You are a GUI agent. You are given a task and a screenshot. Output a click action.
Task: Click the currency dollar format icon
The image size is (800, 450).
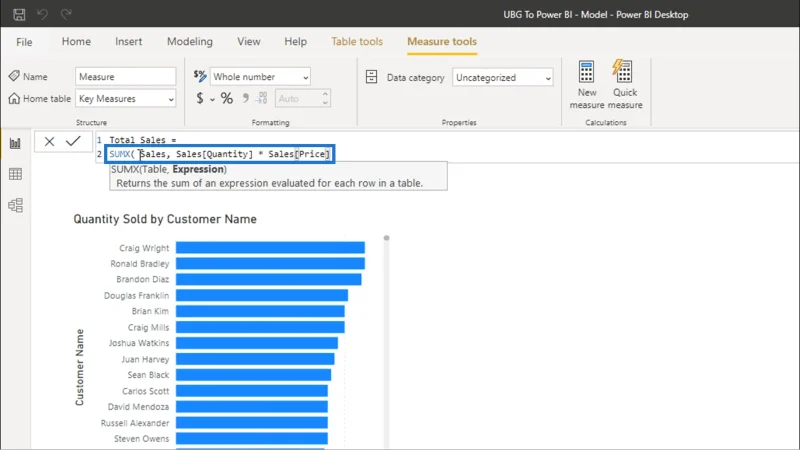coord(199,98)
